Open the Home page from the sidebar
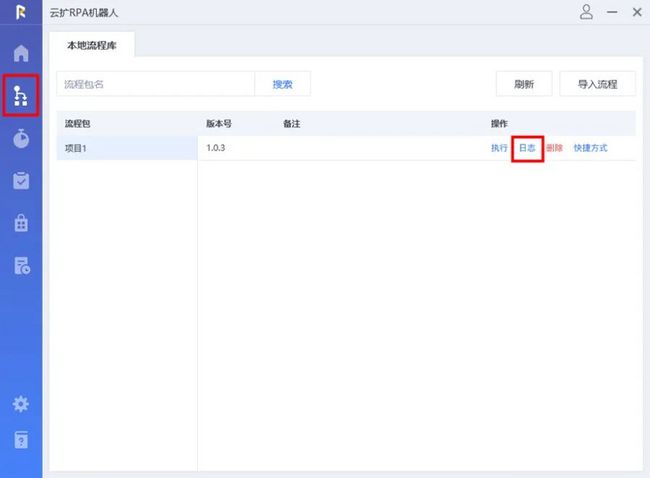The image size is (650, 478). click(21, 53)
